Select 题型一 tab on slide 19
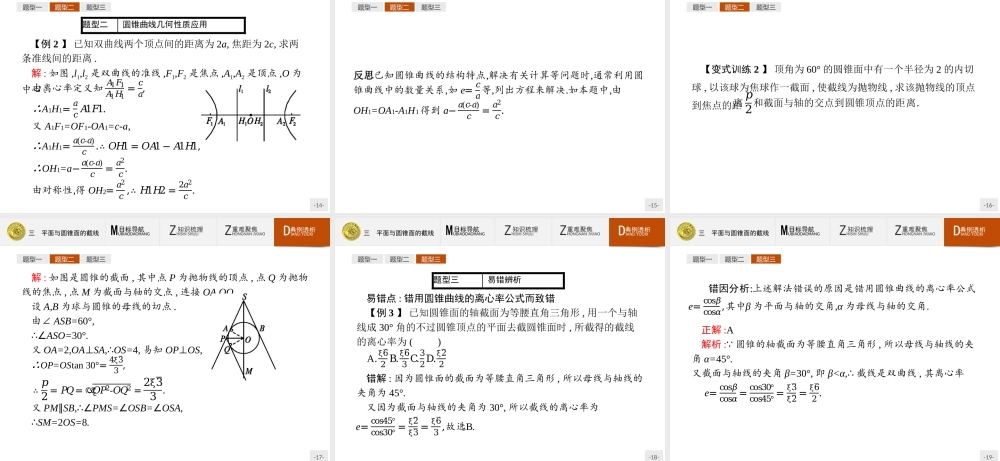The image size is (1000, 461). [702, 259]
